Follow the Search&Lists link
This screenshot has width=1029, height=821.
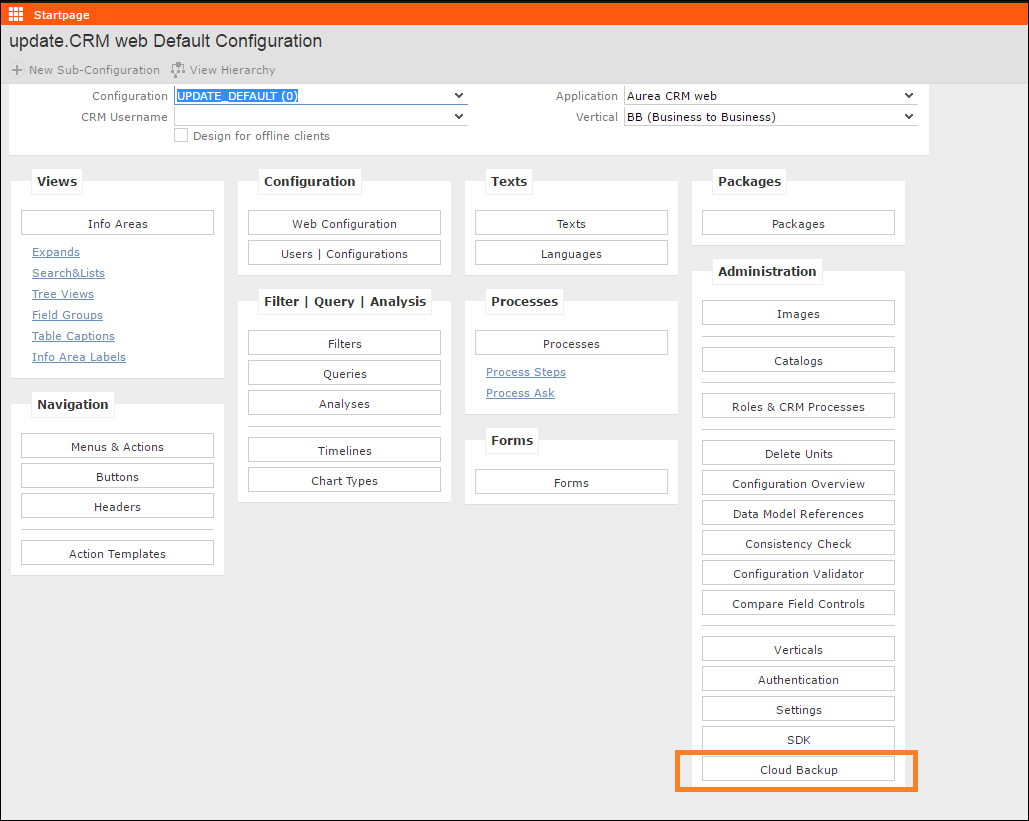coord(68,273)
